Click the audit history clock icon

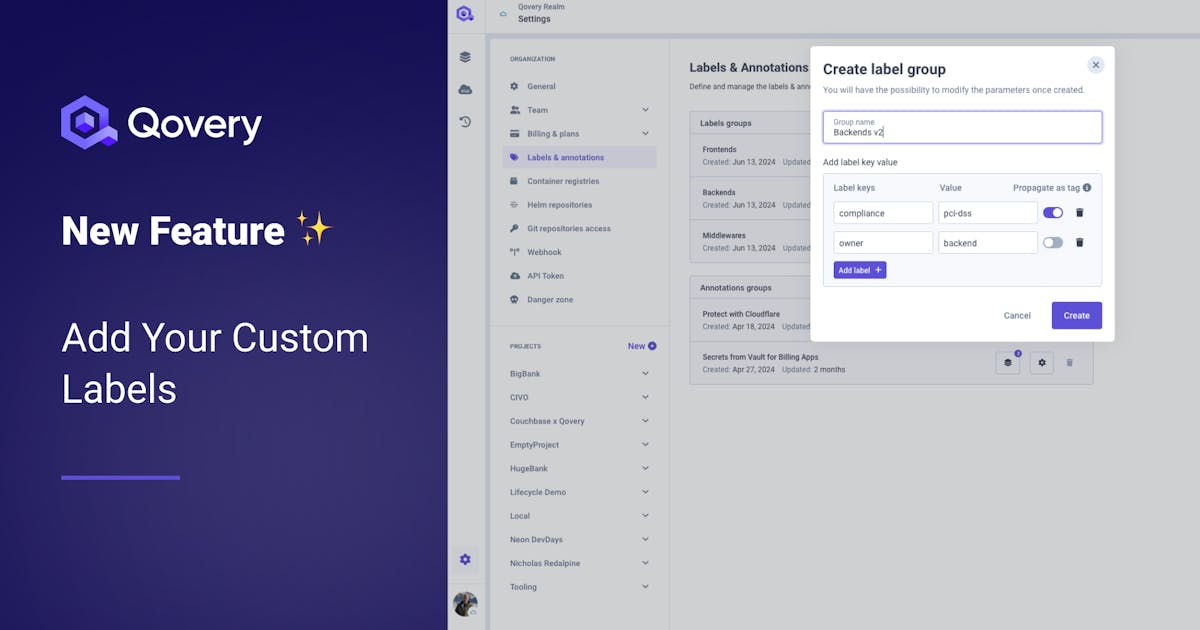coord(465,119)
